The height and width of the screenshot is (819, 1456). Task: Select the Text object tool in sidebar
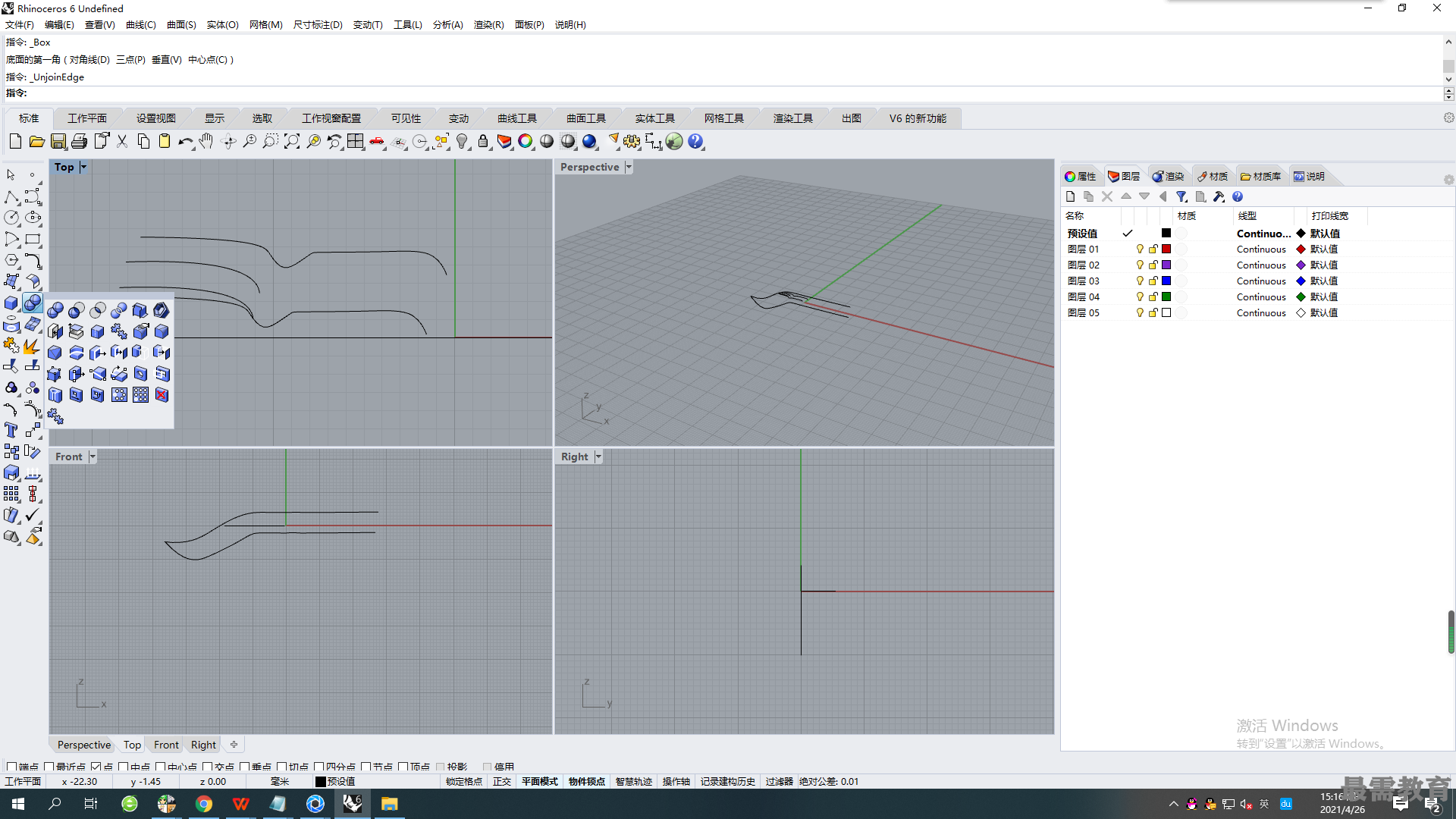(x=11, y=430)
